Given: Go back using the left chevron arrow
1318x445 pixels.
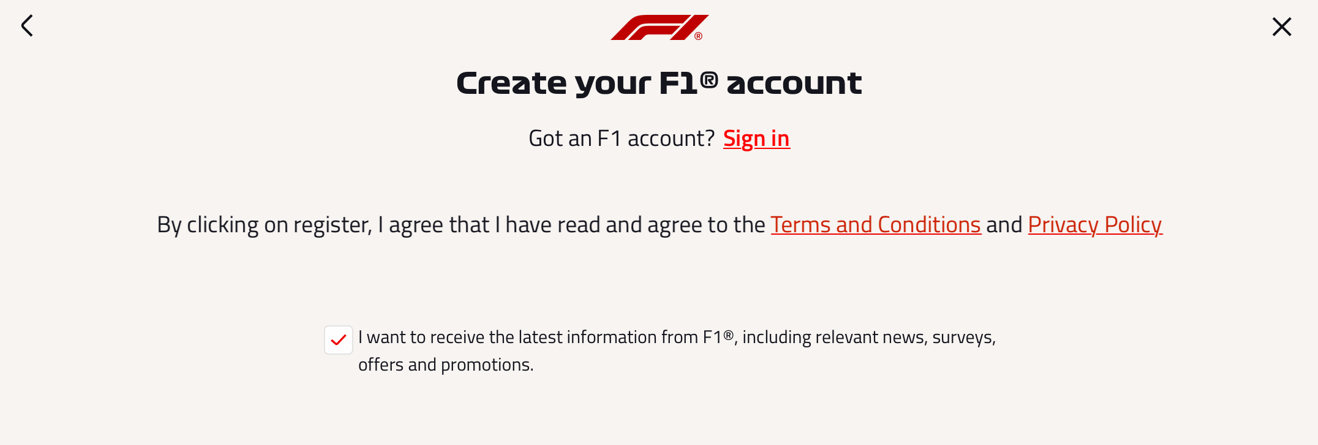Looking at the screenshot, I should click(x=27, y=26).
